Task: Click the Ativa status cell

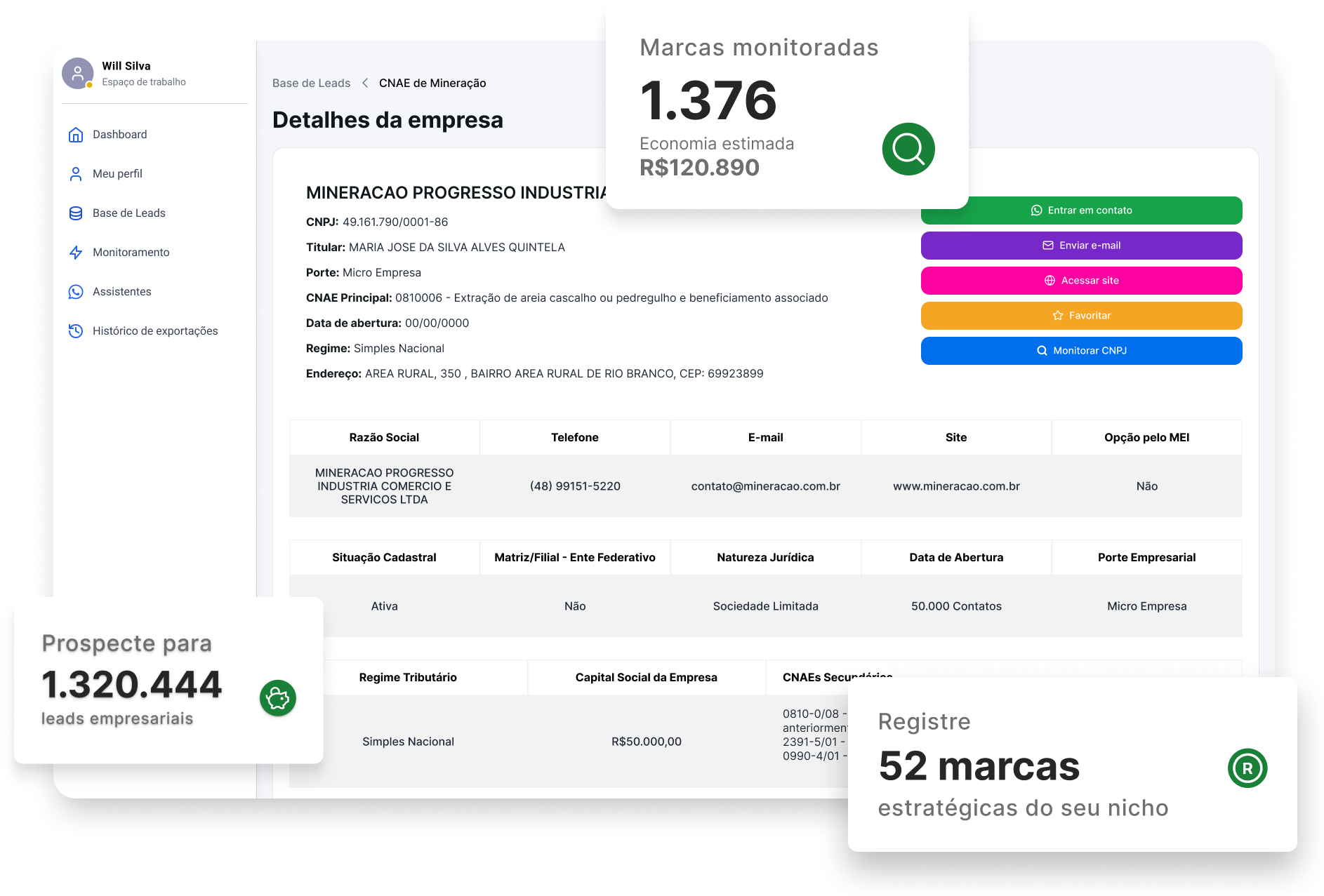Action: point(384,606)
